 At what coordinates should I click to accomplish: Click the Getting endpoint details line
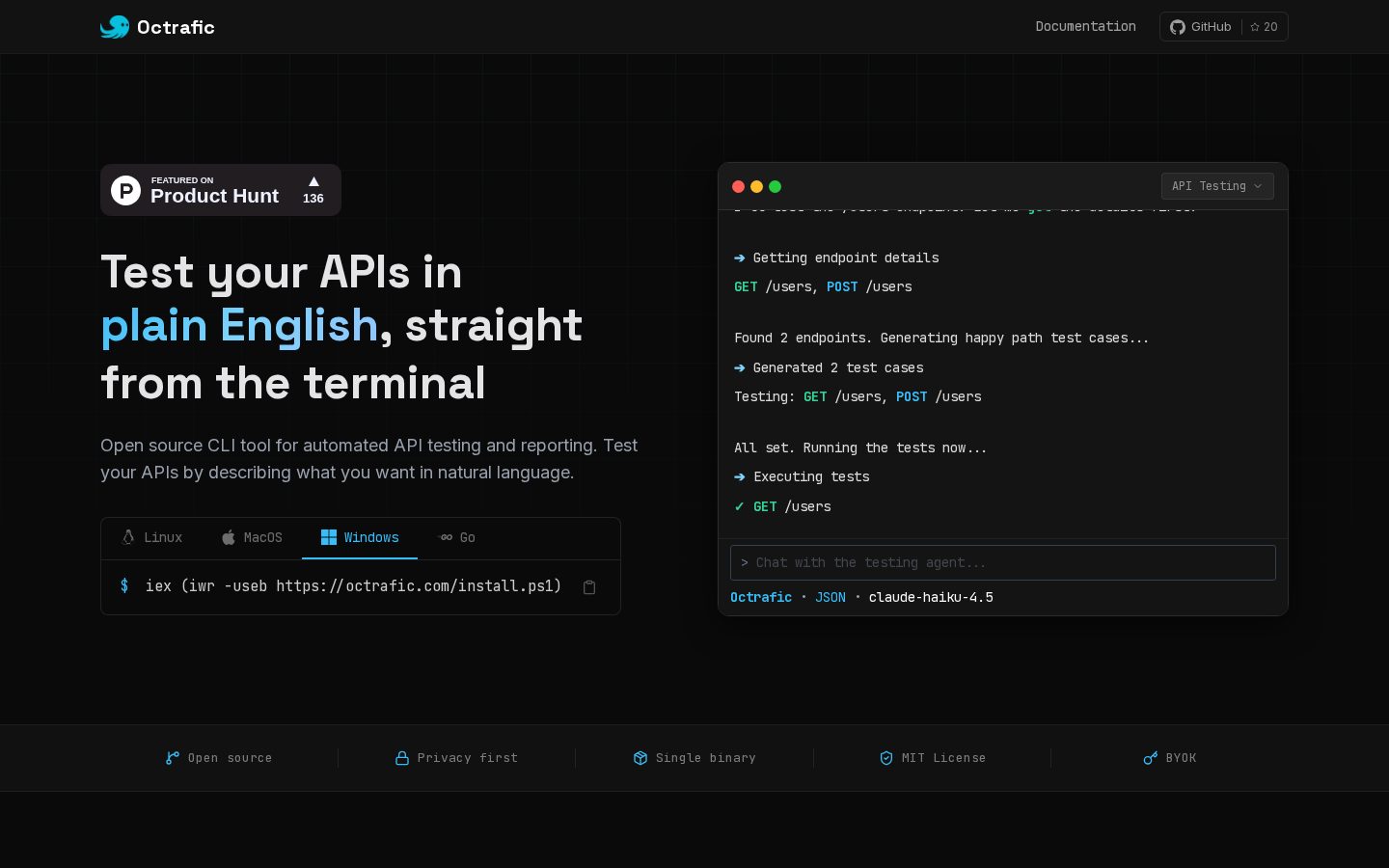click(836, 258)
